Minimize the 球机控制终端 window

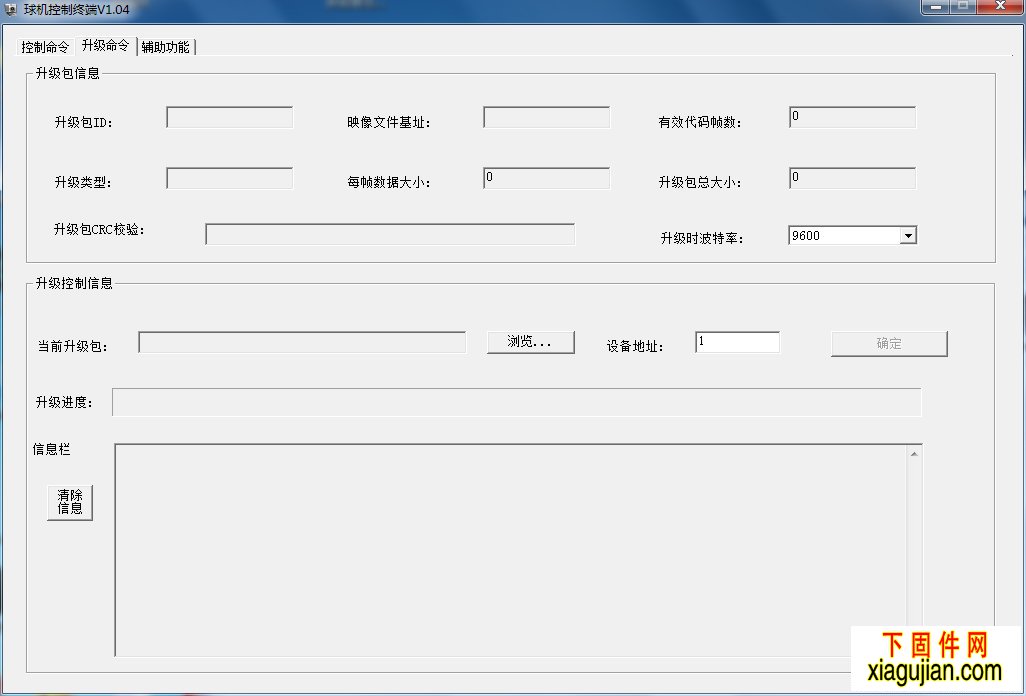point(936,7)
